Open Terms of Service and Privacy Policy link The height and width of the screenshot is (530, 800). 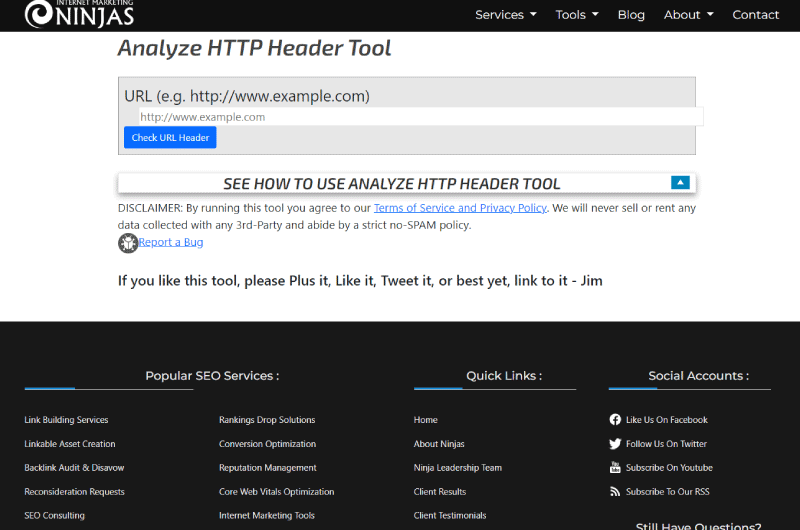click(460, 208)
